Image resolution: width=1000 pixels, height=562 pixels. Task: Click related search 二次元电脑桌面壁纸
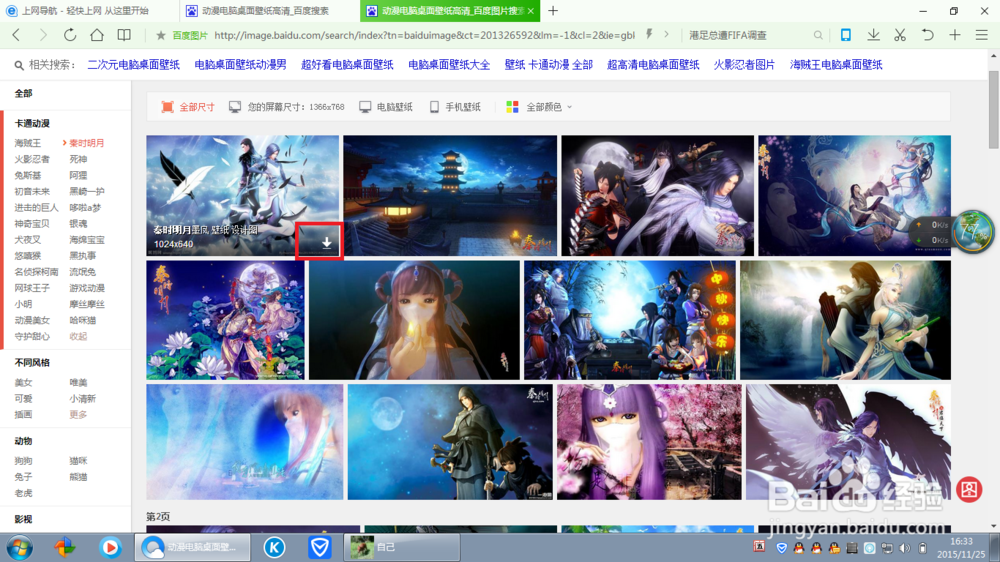pos(133,64)
